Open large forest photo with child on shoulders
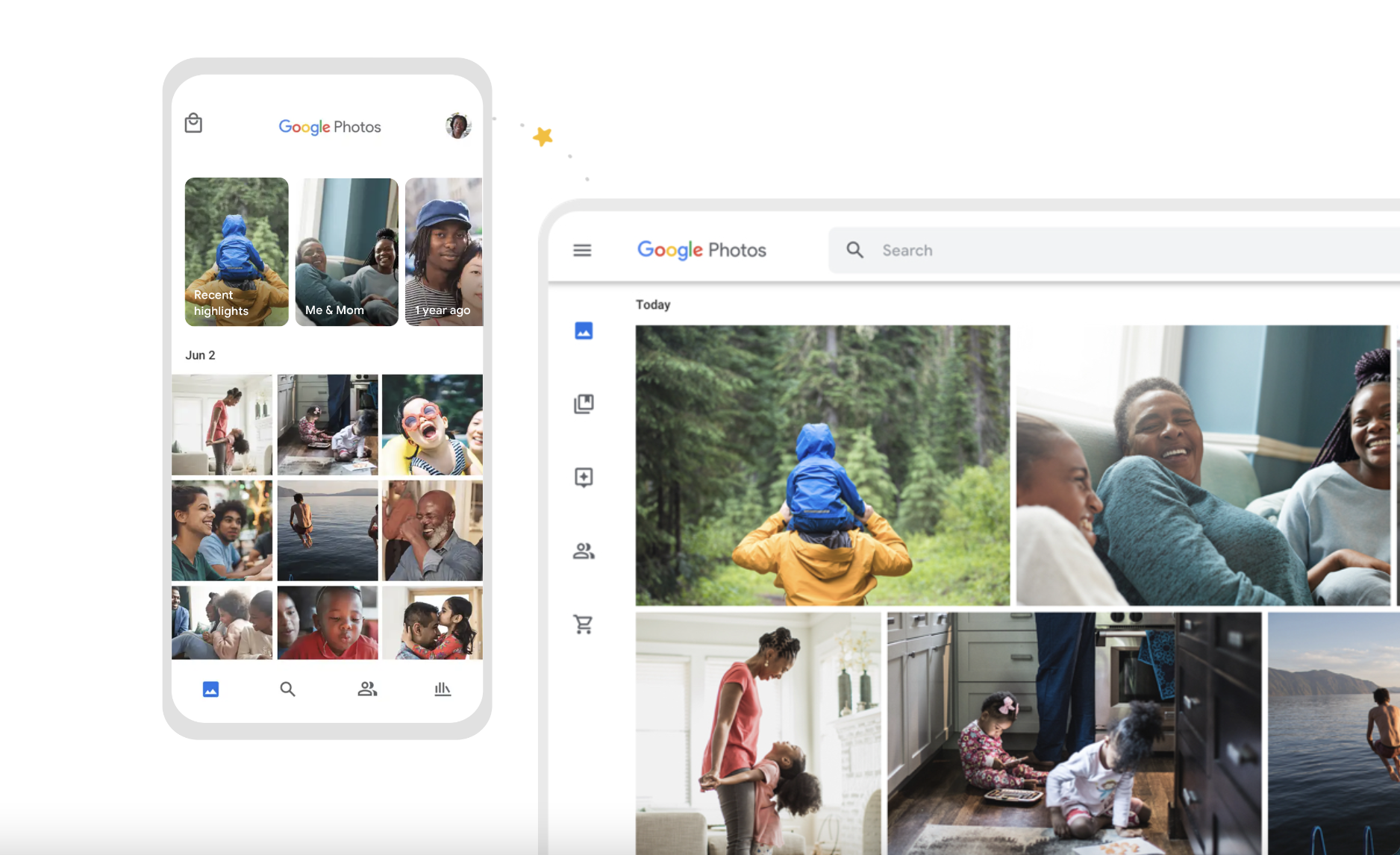Image resolution: width=1400 pixels, height=855 pixels. (822, 466)
